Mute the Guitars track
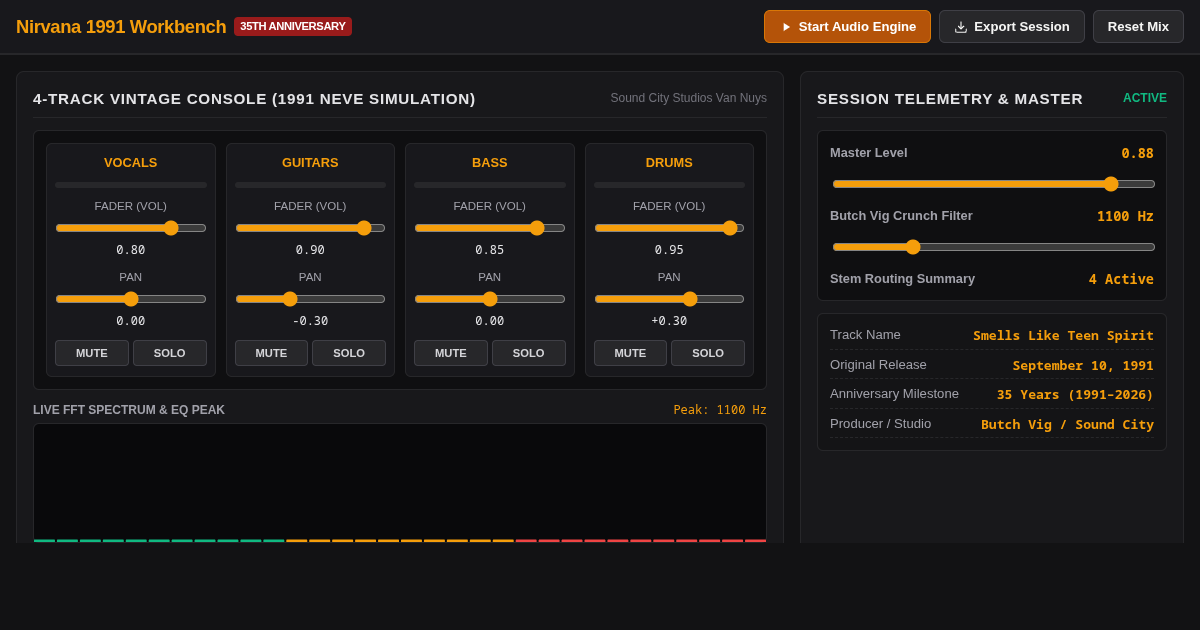 (271, 353)
